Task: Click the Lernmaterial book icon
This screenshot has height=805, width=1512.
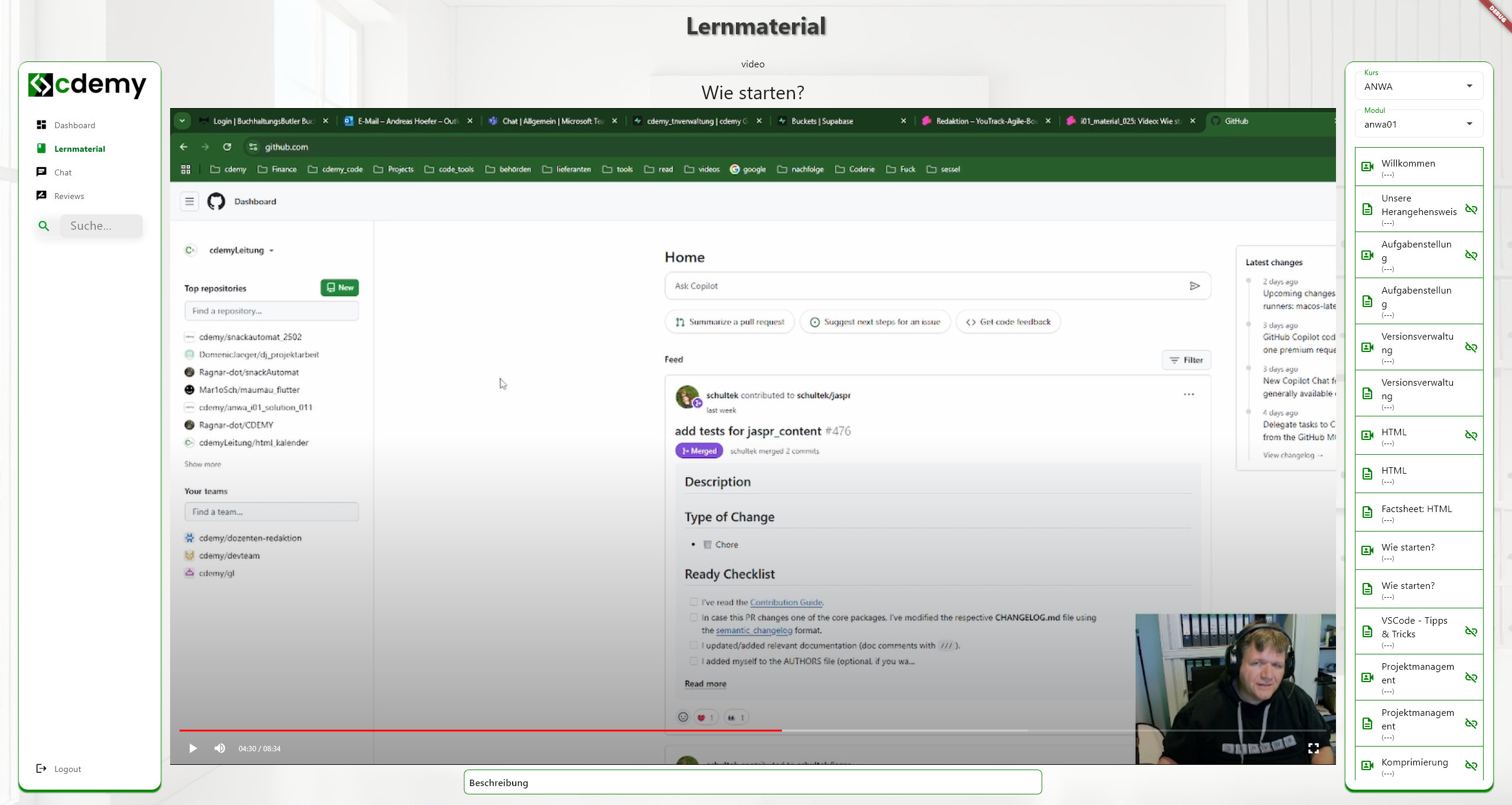Action: (x=41, y=148)
